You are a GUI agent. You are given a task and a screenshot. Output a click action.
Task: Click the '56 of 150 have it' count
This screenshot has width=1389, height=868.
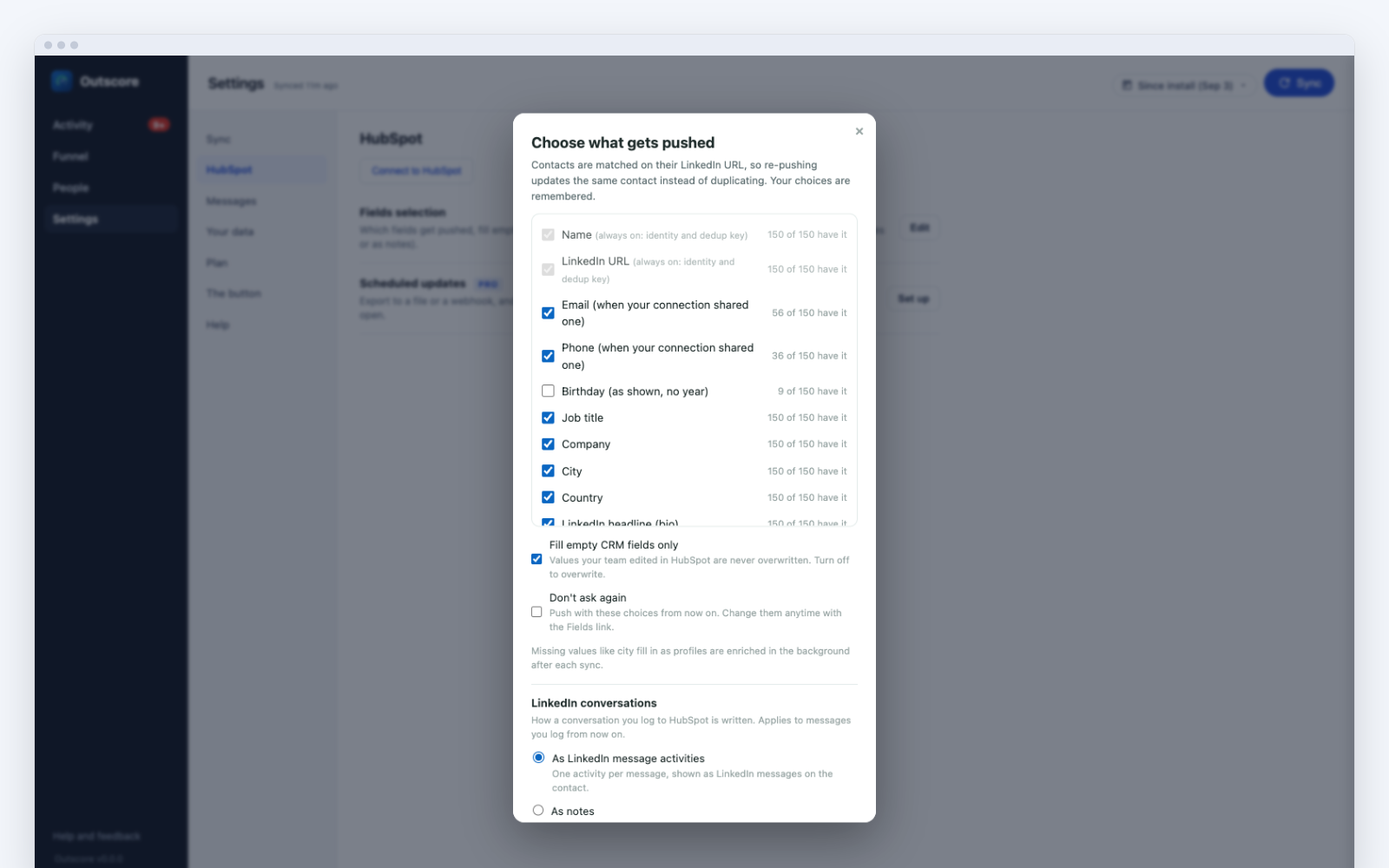[809, 312]
